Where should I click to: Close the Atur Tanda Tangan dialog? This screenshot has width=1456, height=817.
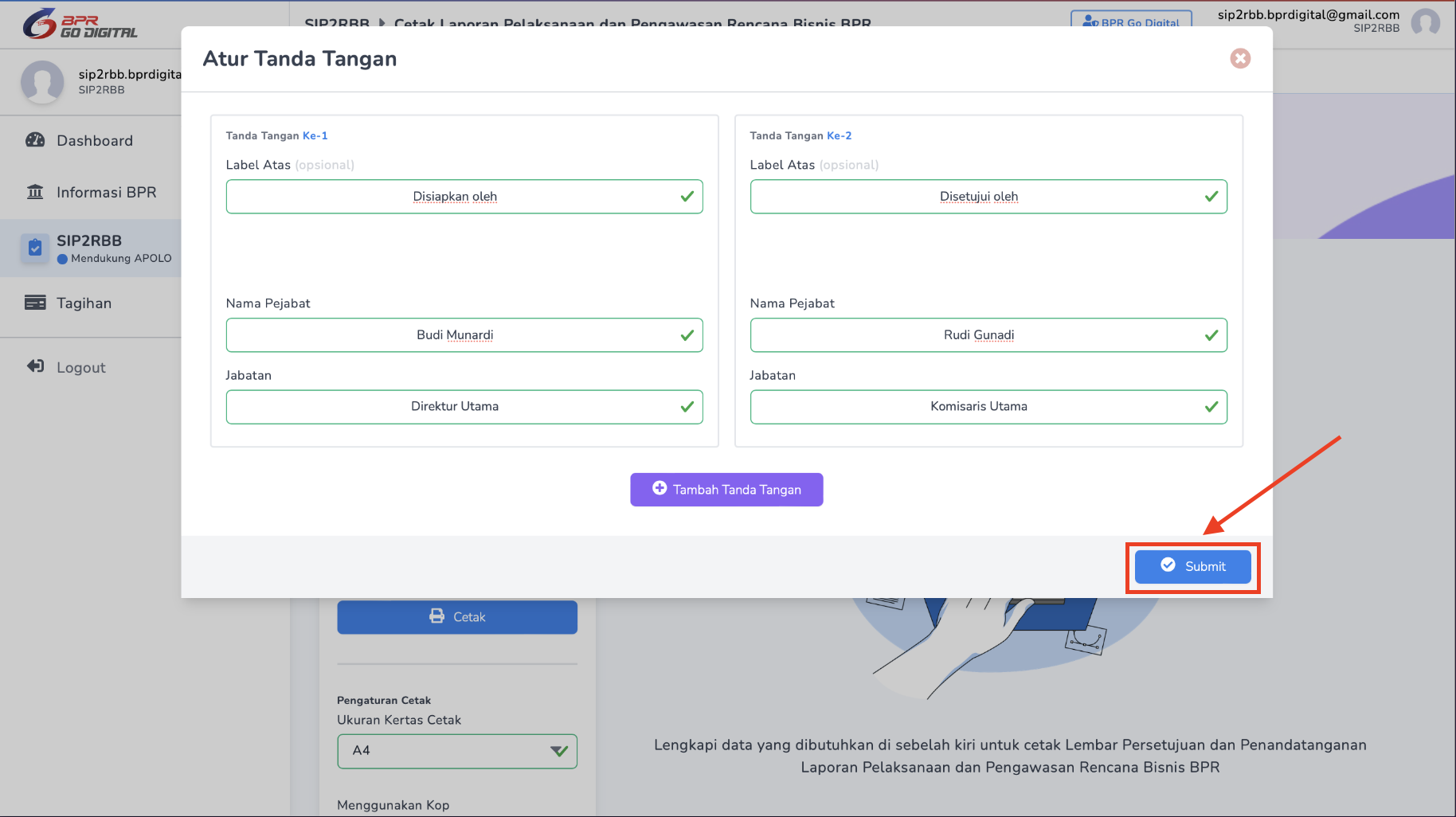(1240, 58)
